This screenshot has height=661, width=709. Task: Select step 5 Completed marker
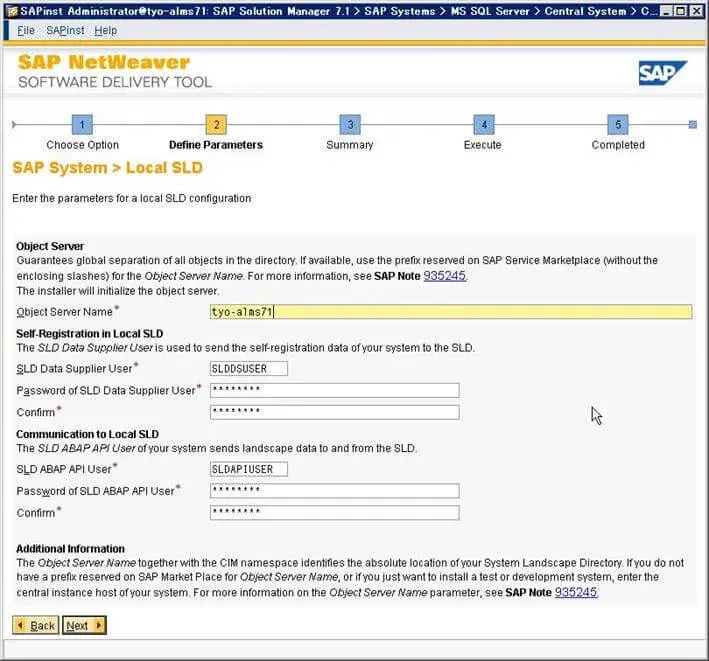pos(618,124)
